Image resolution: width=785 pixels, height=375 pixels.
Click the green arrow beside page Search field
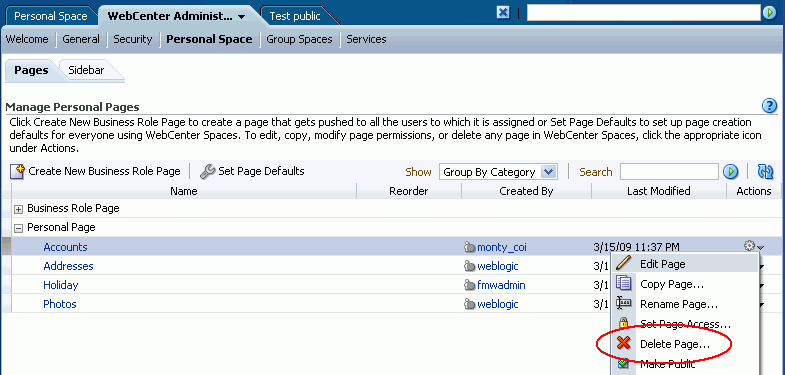point(730,172)
